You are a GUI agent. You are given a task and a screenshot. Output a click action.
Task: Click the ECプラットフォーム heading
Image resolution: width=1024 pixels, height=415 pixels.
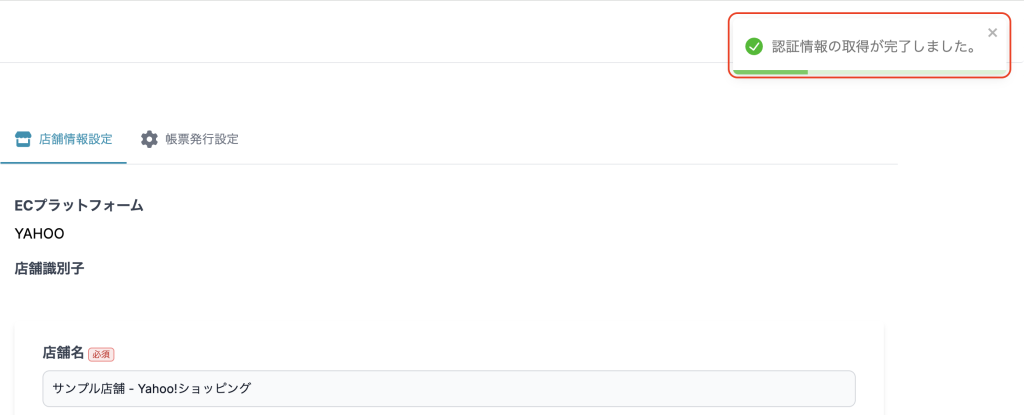pos(79,205)
